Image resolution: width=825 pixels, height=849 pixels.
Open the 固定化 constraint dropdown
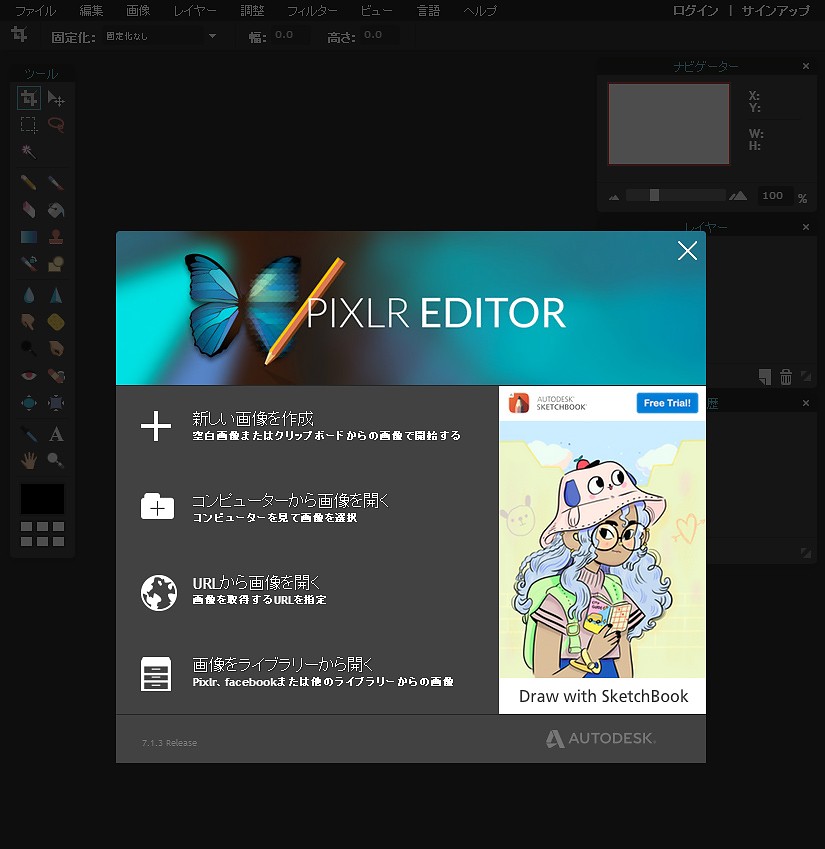161,36
